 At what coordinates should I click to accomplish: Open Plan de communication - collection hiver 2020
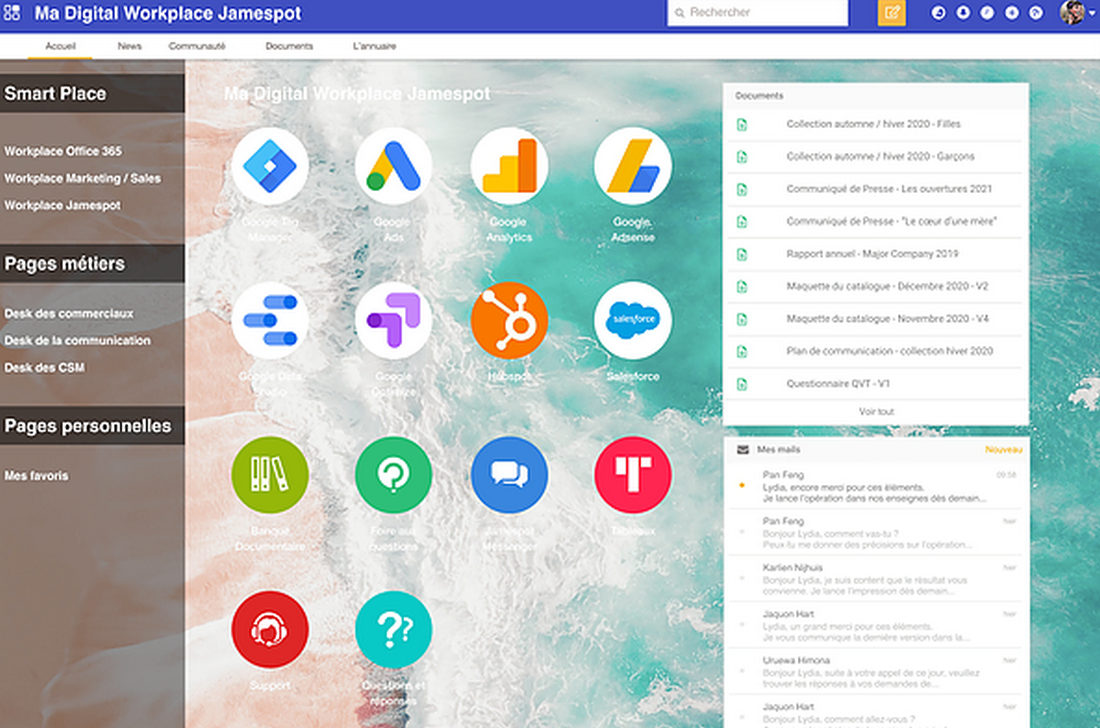tap(890, 351)
